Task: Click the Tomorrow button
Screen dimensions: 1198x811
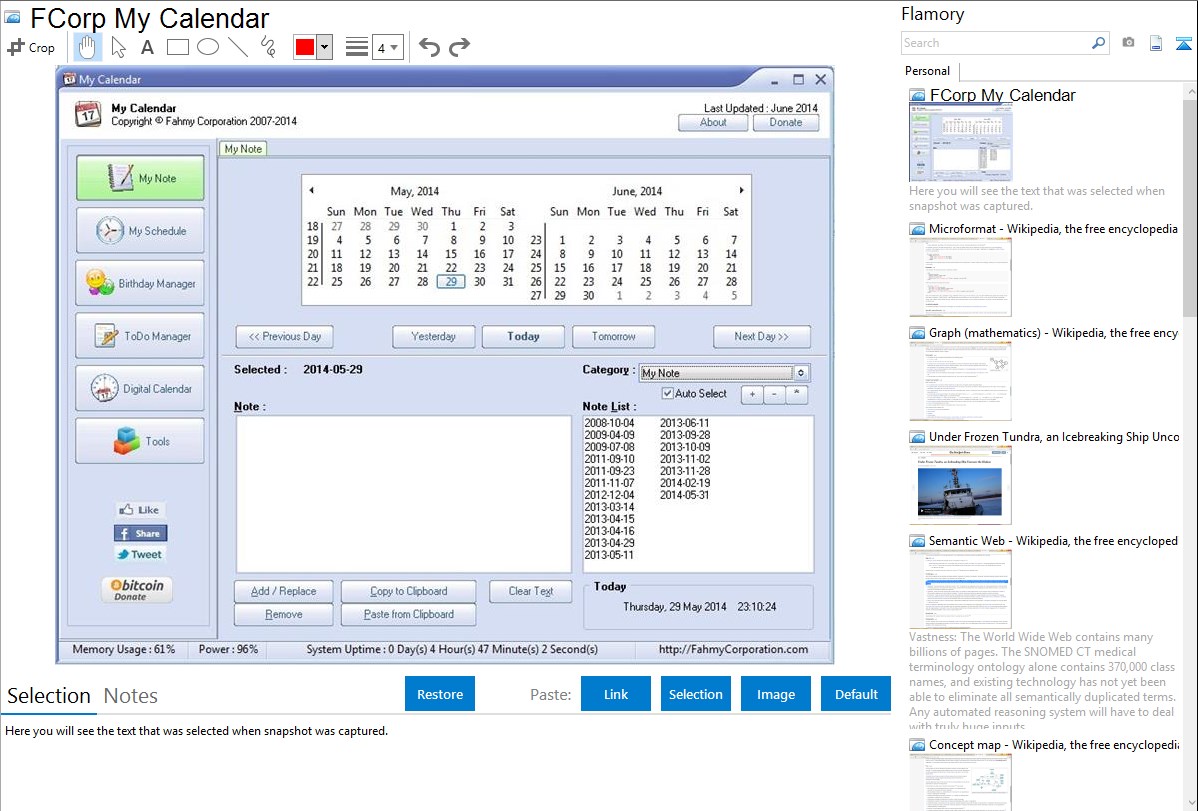Action: point(614,336)
